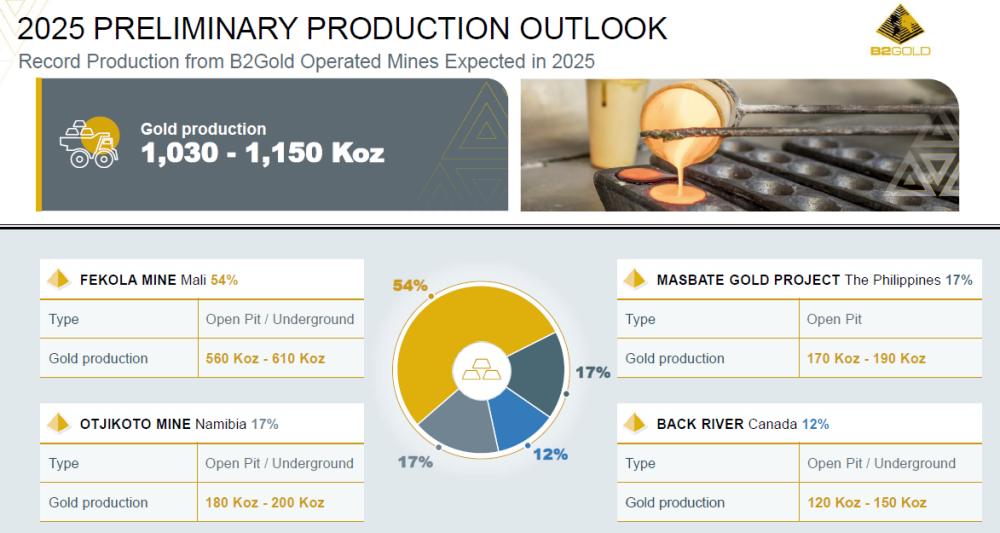1000x533 pixels.
Task: Click the Gold production label in Otjikoto table
Action: click(98, 502)
